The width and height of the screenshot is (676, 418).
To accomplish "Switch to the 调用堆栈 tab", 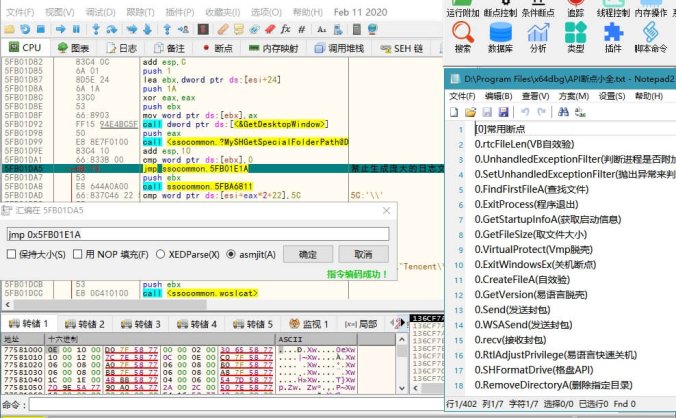I will [x=339, y=48].
